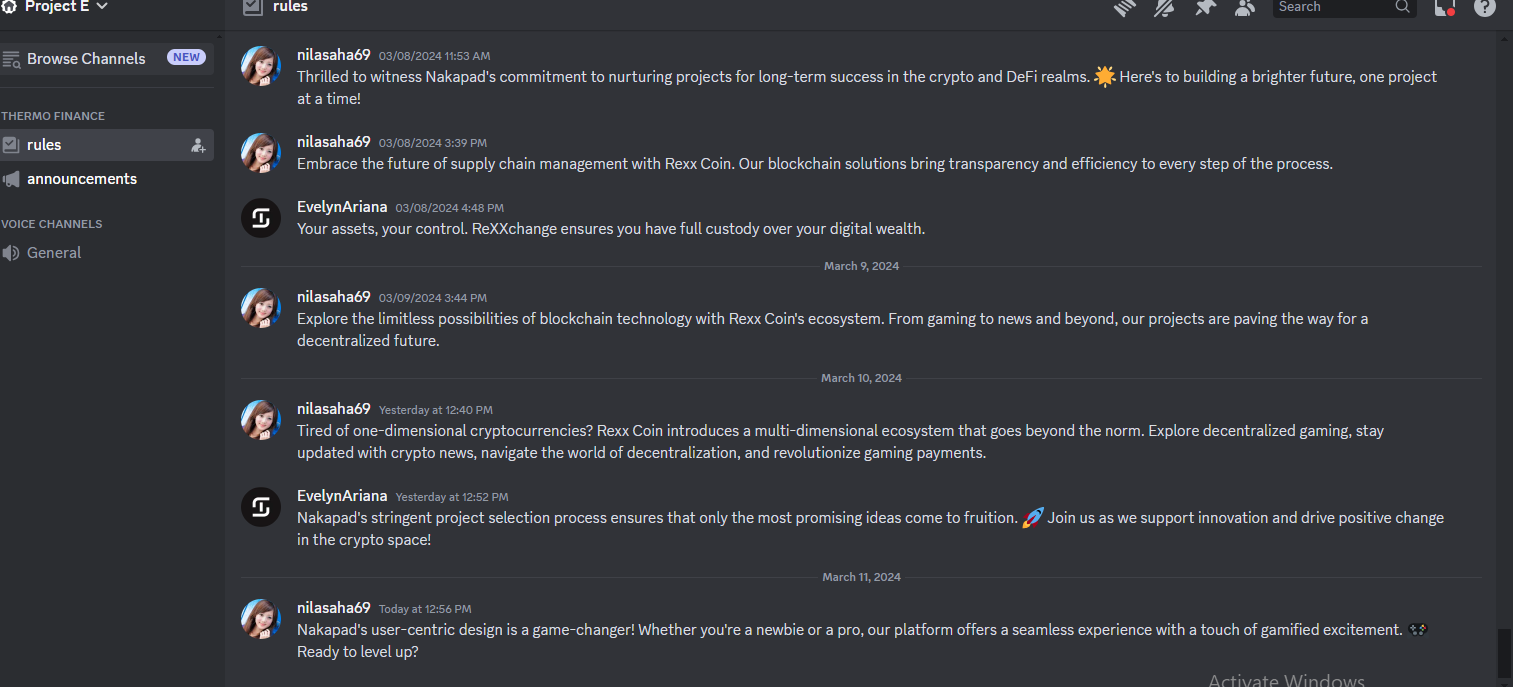The image size is (1513, 687).
Task: Collapse the VOICE CHANNELS category
Action: [52, 224]
